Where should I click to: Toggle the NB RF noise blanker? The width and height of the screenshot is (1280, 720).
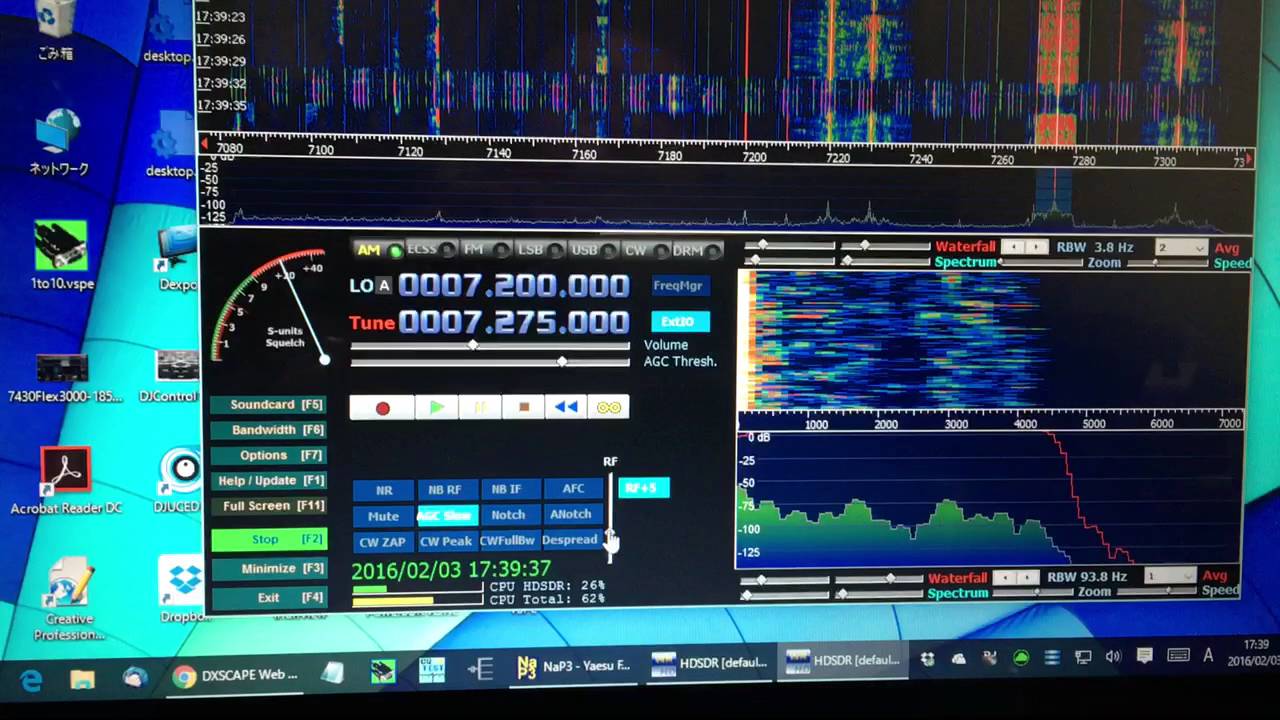tap(445, 490)
